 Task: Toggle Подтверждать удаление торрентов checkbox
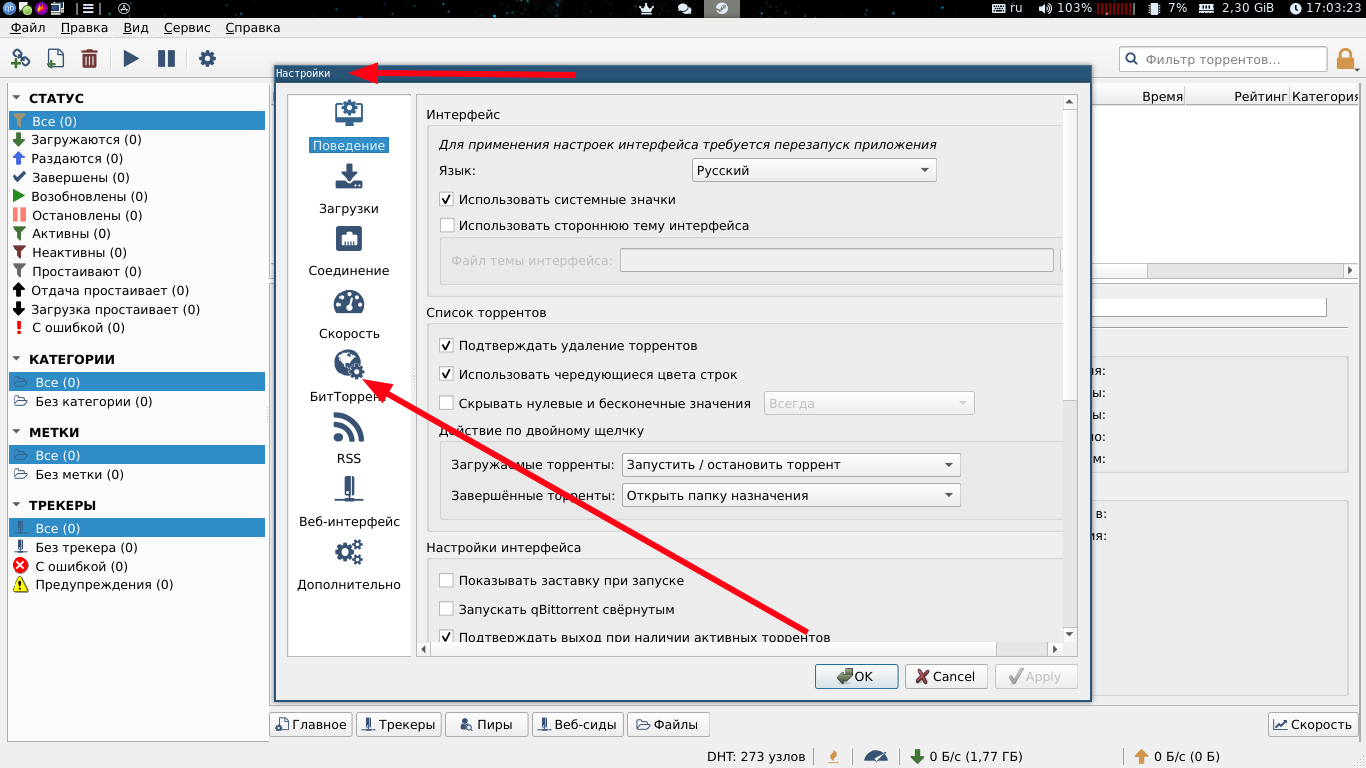point(447,346)
